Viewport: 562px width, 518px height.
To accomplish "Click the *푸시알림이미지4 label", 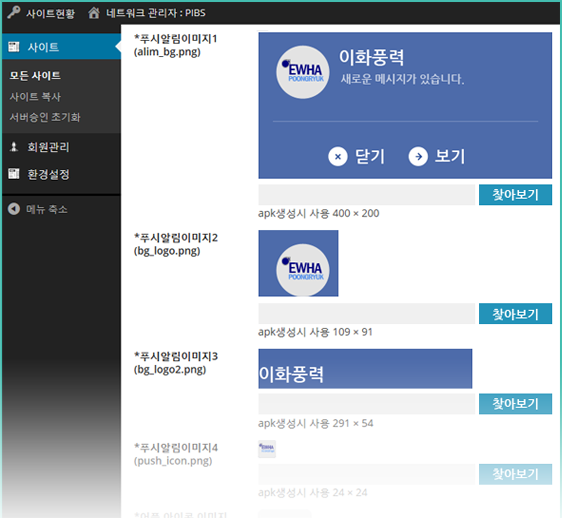I will pyautogui.click(x=176, y=447).
